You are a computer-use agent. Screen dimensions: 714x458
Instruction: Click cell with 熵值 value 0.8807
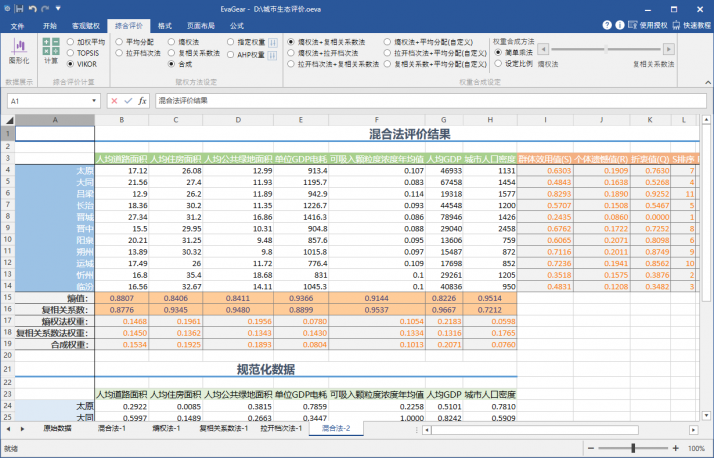[x=122, y=298]
